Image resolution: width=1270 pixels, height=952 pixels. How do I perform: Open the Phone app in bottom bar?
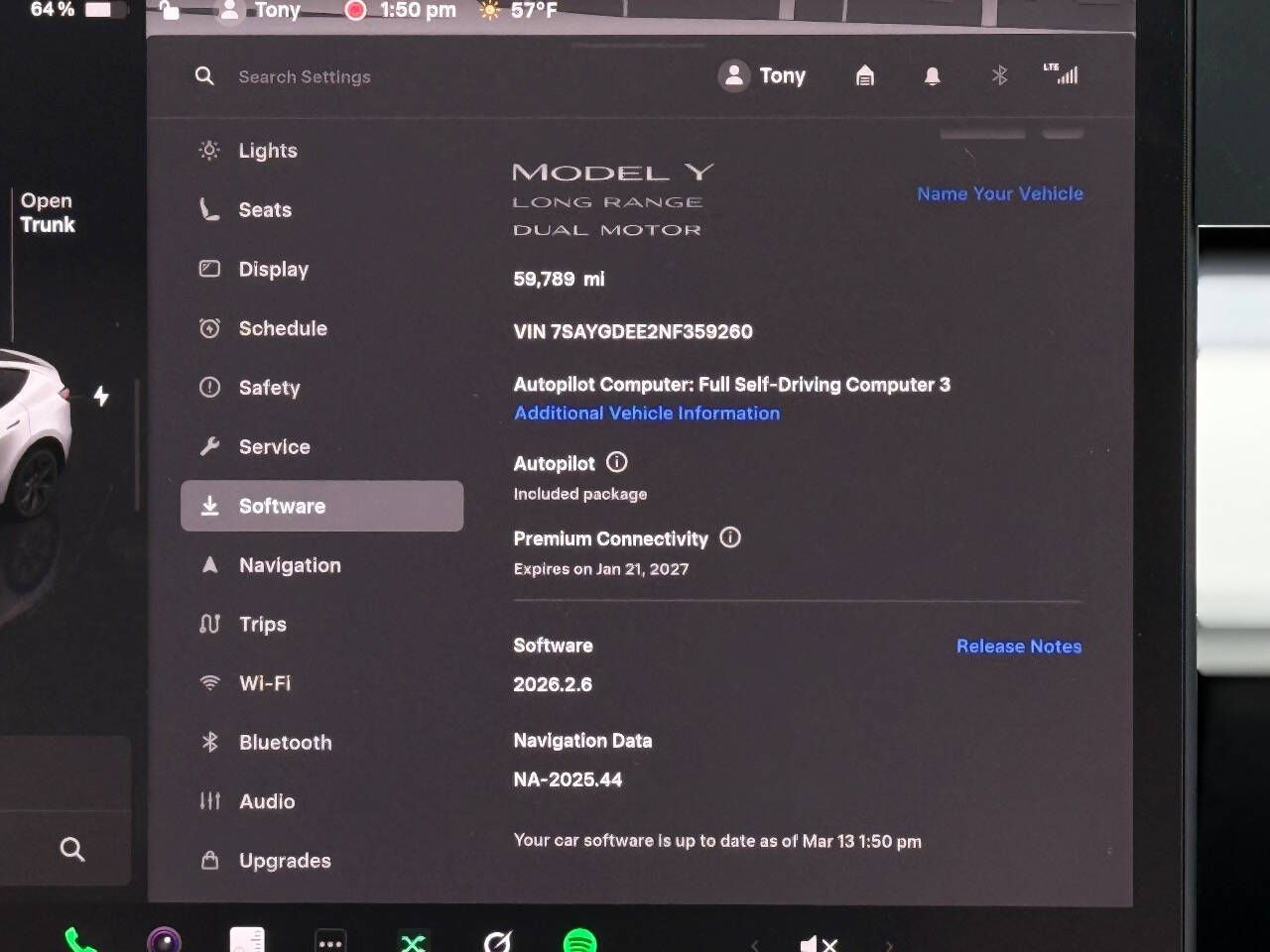tap(79, 940)
